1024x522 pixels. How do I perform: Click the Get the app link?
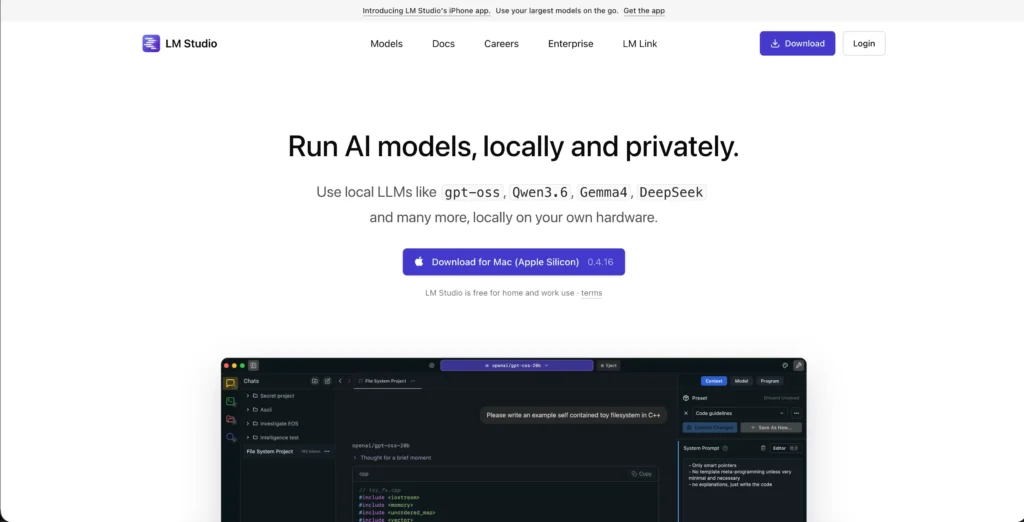coord(644,10)
